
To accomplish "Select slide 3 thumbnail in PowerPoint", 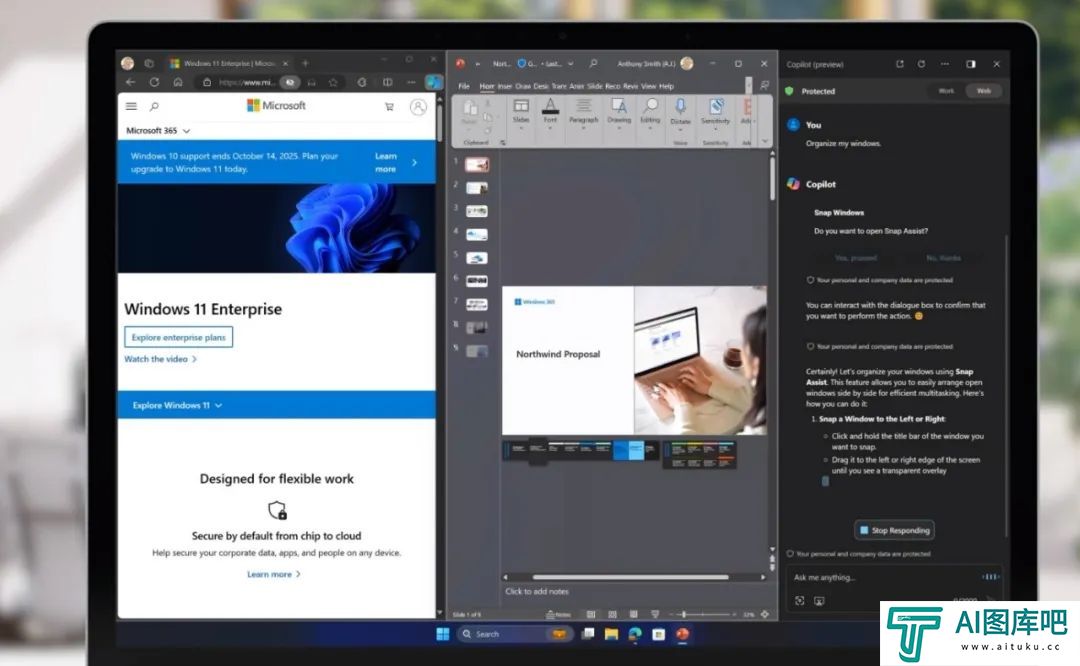I will 477,211.
